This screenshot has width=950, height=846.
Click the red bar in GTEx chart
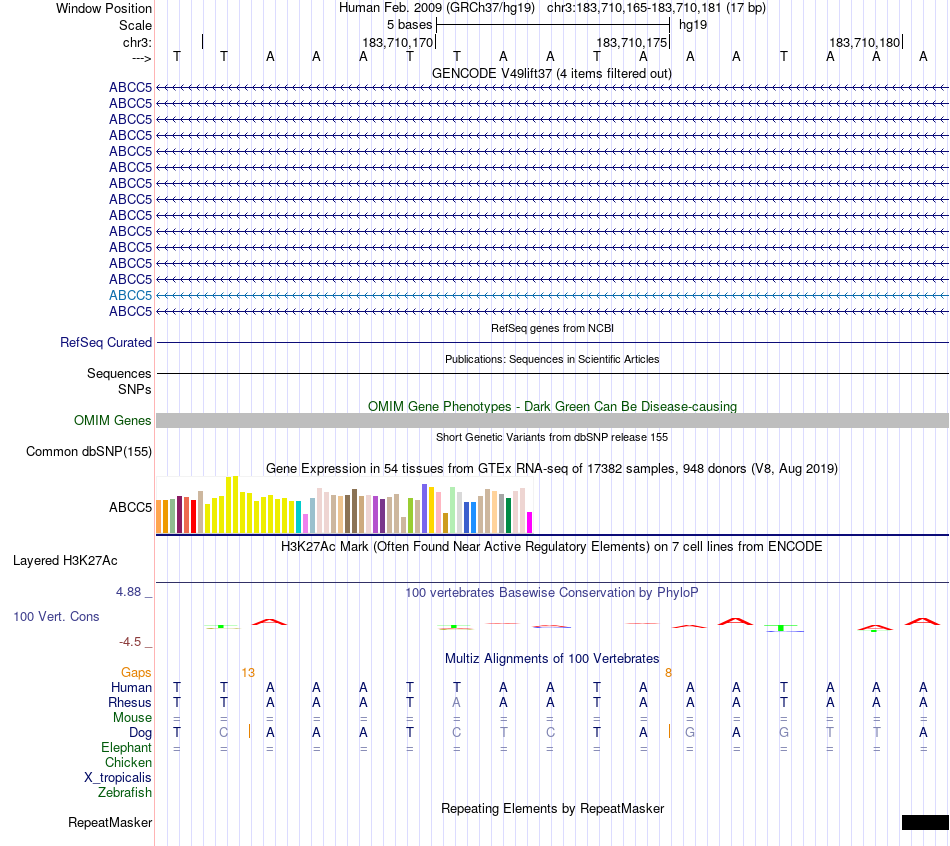[x=193, y=516]
